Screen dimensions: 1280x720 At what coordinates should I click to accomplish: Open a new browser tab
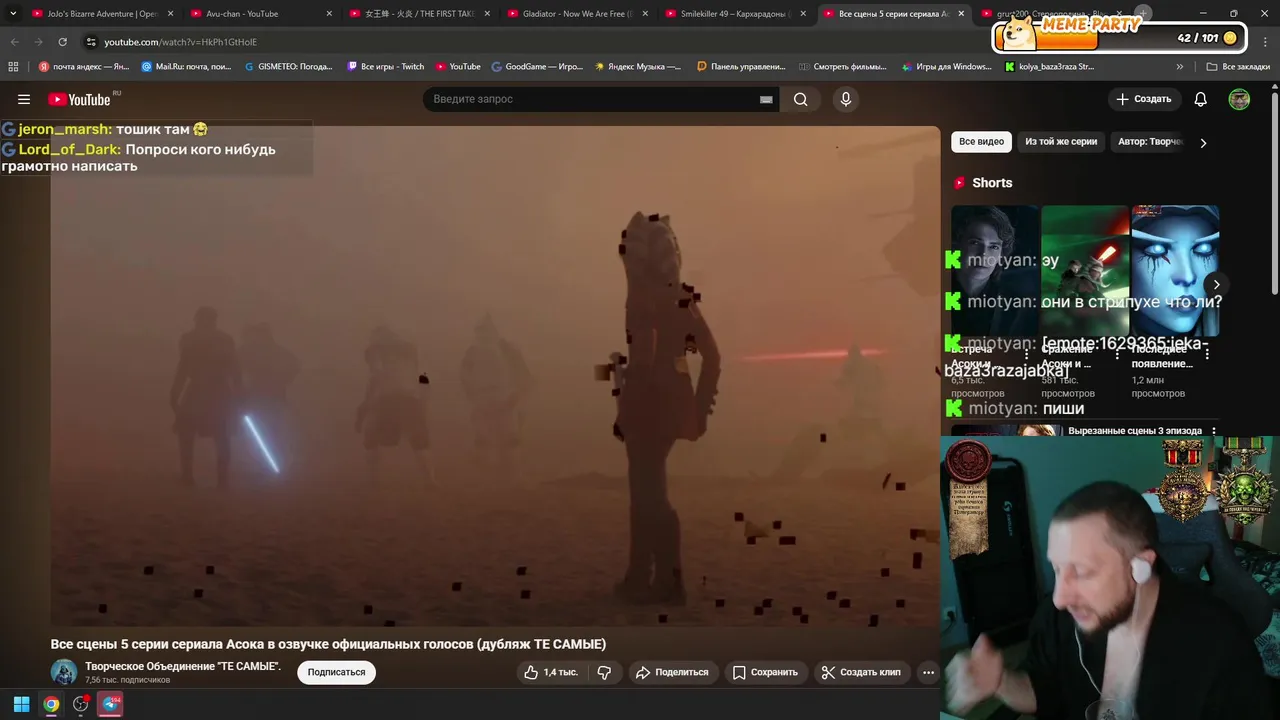pyautogui.click(x=1143, y=13)
